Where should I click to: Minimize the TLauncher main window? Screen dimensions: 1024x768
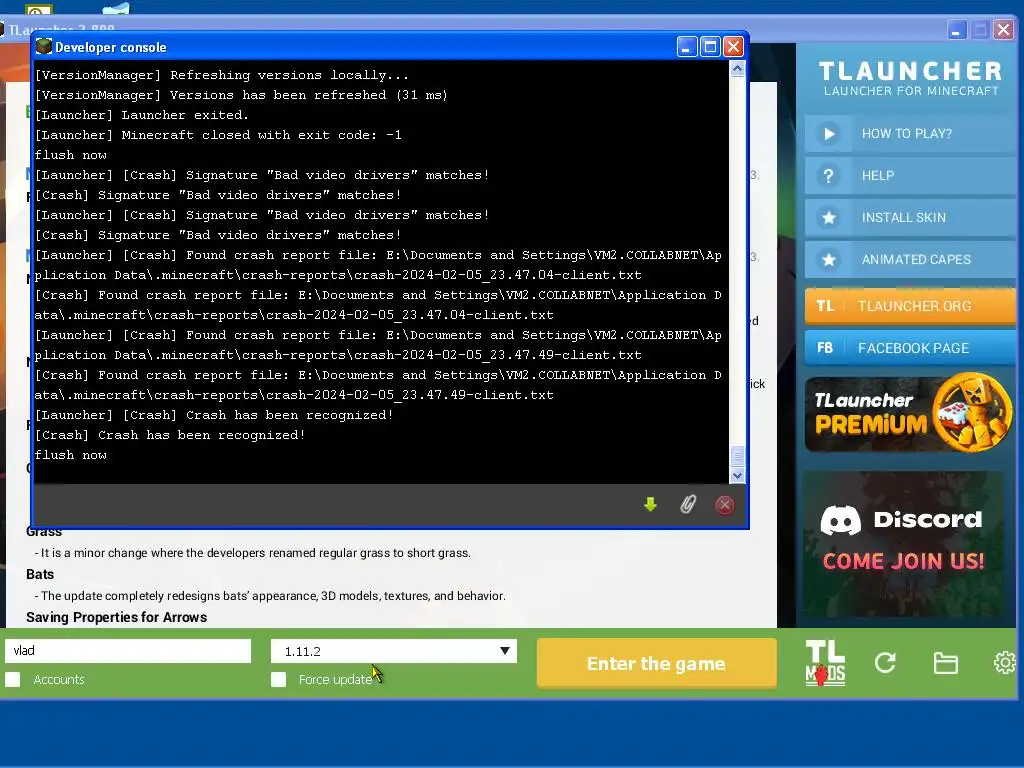957,30
